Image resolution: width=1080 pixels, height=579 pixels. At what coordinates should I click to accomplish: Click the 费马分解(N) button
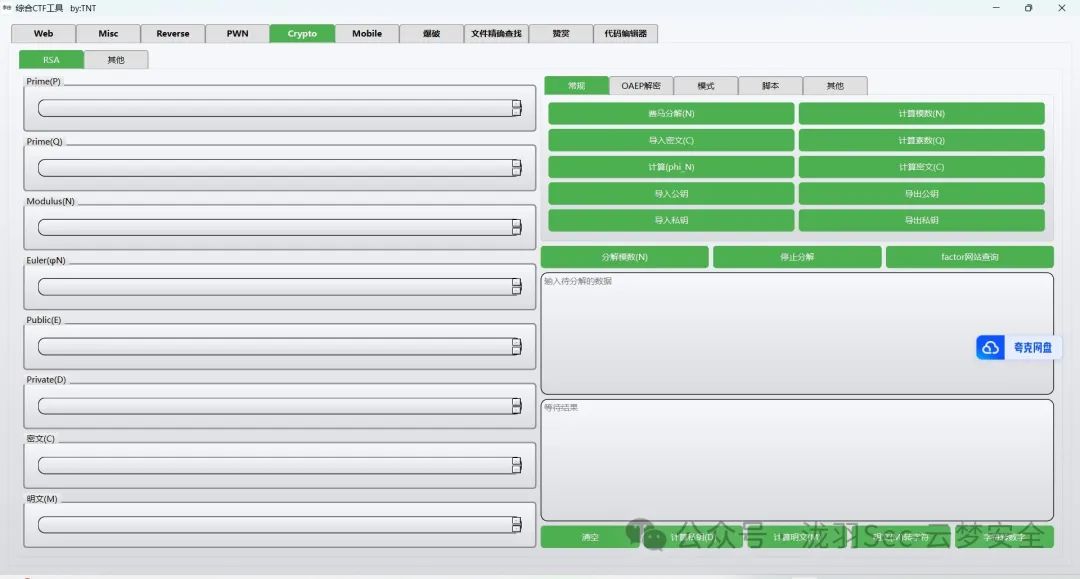(x=672, y=114)
